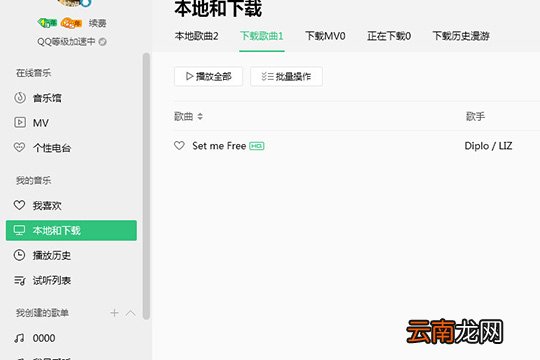Open 试听列表 listening list
540x360 pixels.
pos(42,280)
